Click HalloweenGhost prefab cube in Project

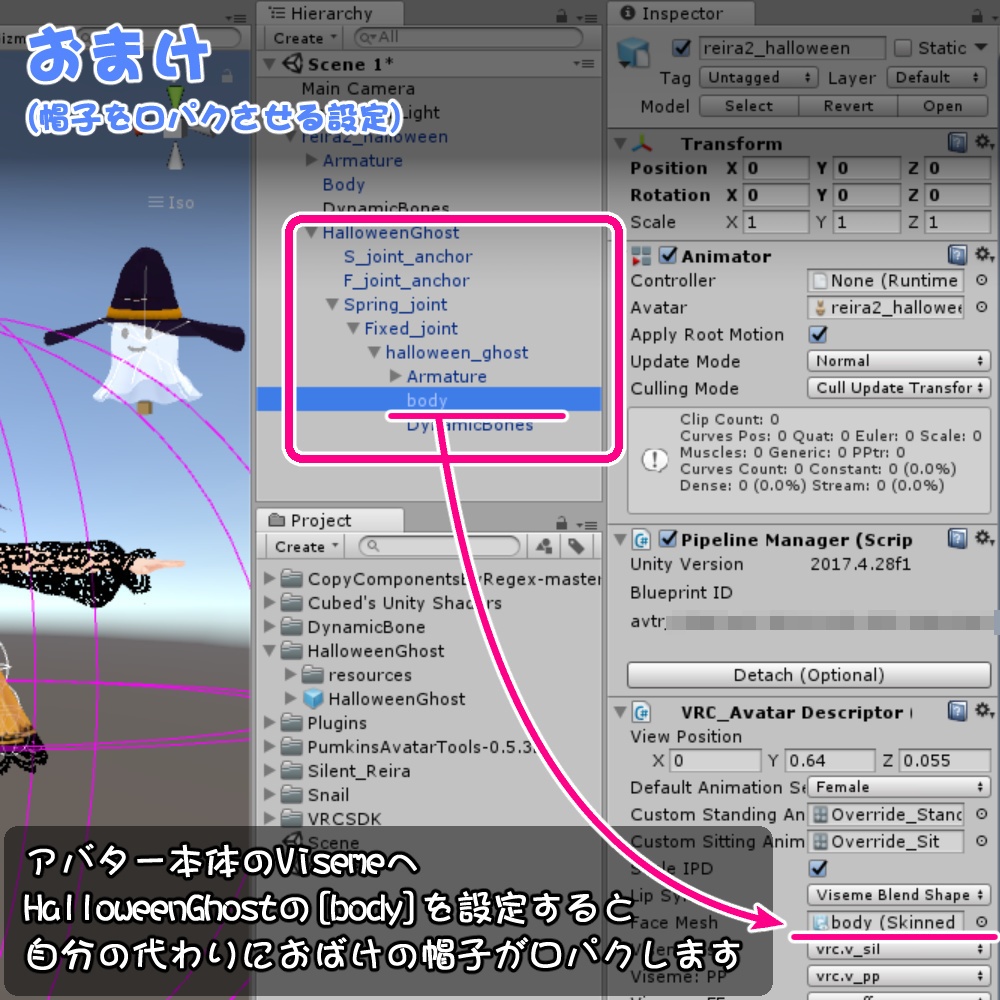pos(313,699)
